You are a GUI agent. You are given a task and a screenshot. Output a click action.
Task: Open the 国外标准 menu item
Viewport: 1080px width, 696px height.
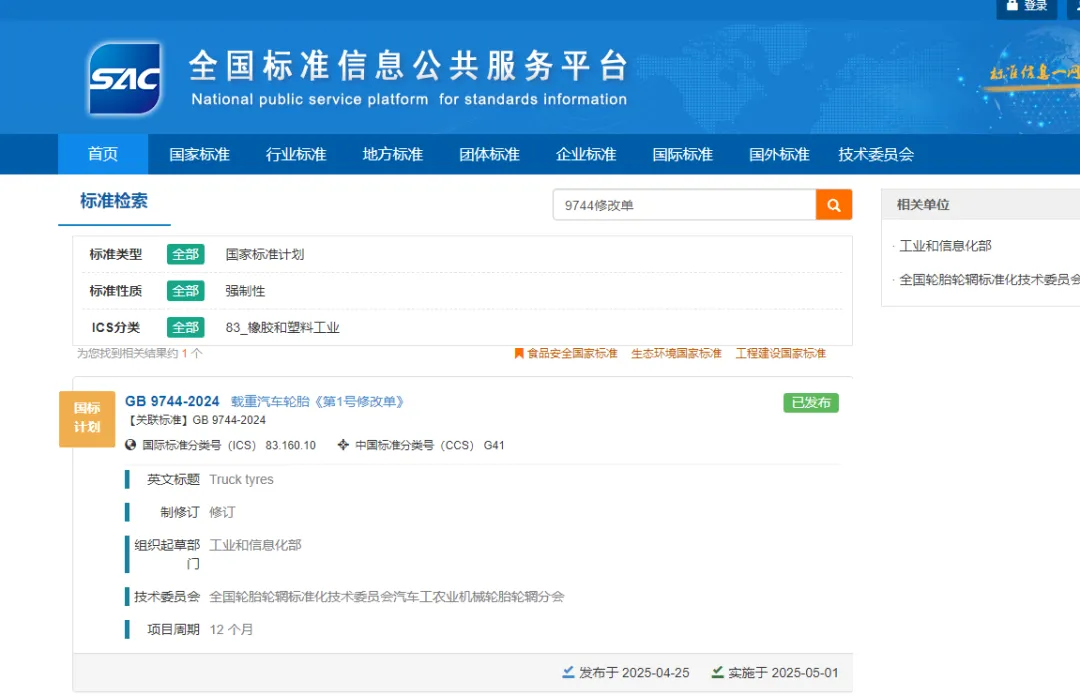pyautogui.click(x=779, y=154)
